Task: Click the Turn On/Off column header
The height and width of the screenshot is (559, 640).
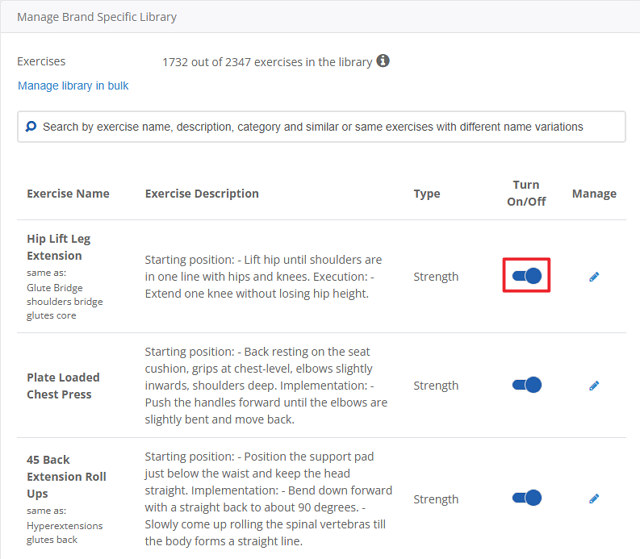Action: (x=526, y=193)
